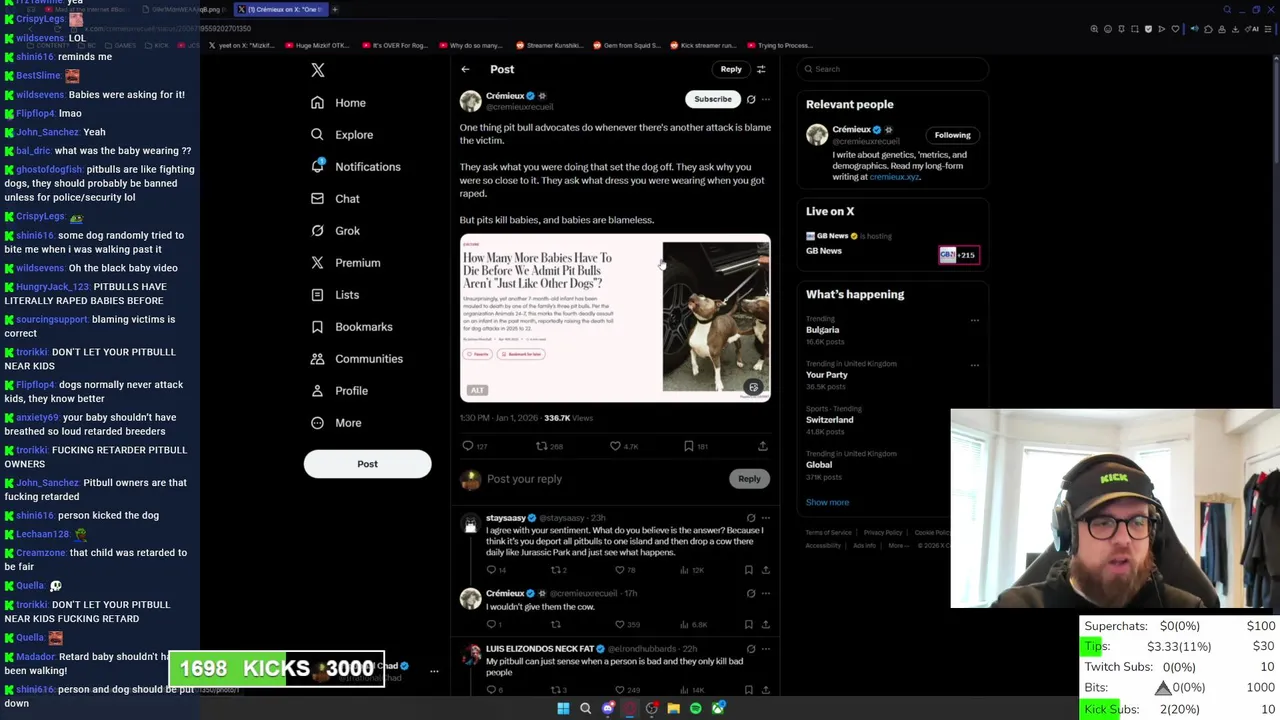Open Windows taskbar search
Screen dimensions: 1280x720
click(585, 709)
